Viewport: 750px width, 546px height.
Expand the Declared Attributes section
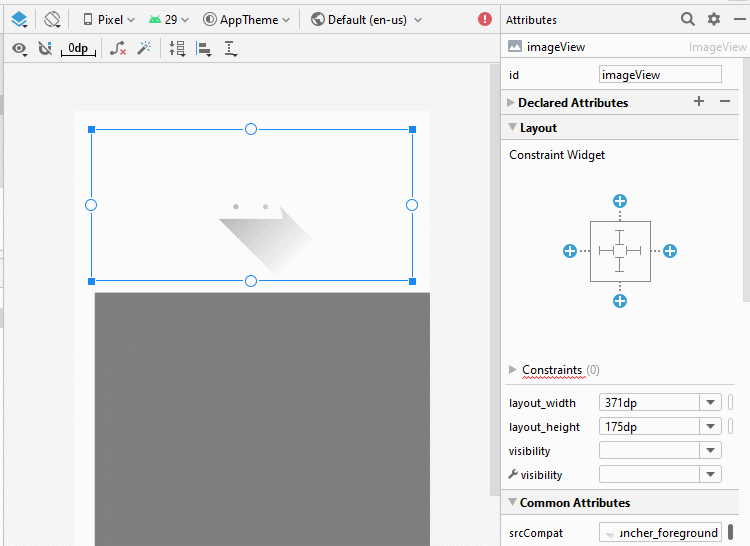click(x=510, y=102)
